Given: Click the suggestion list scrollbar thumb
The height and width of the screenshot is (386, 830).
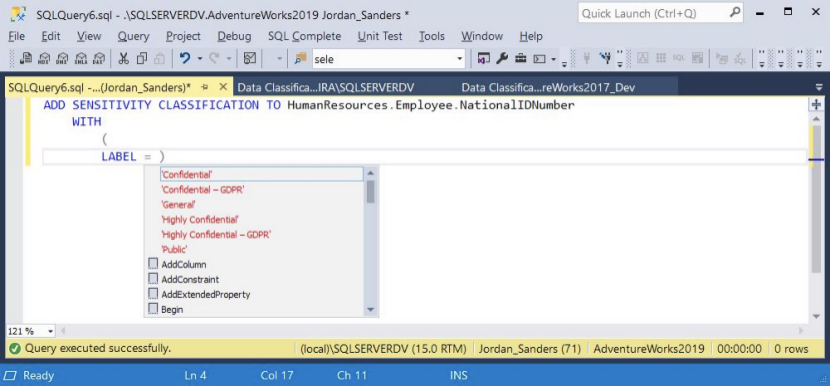Looking at the screenshot, I should coord(371,192).
